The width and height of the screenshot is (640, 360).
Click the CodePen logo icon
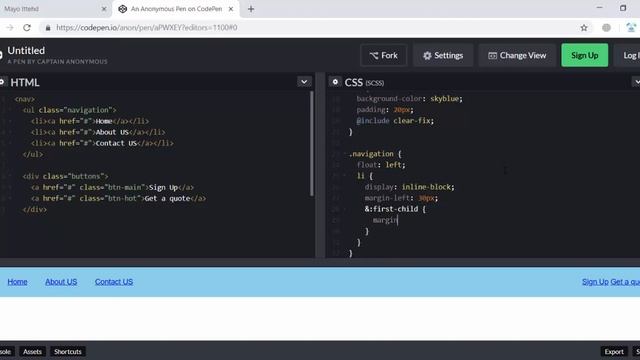pyautogui.click(x=1, y=55)
